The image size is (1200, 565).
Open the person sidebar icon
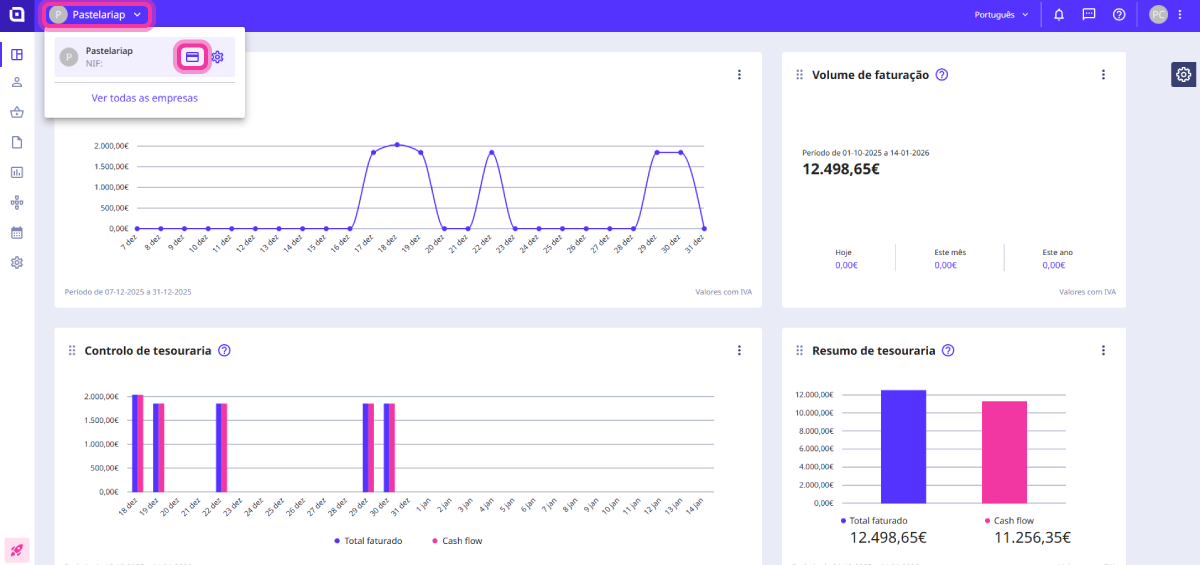(x=17, y=83)
